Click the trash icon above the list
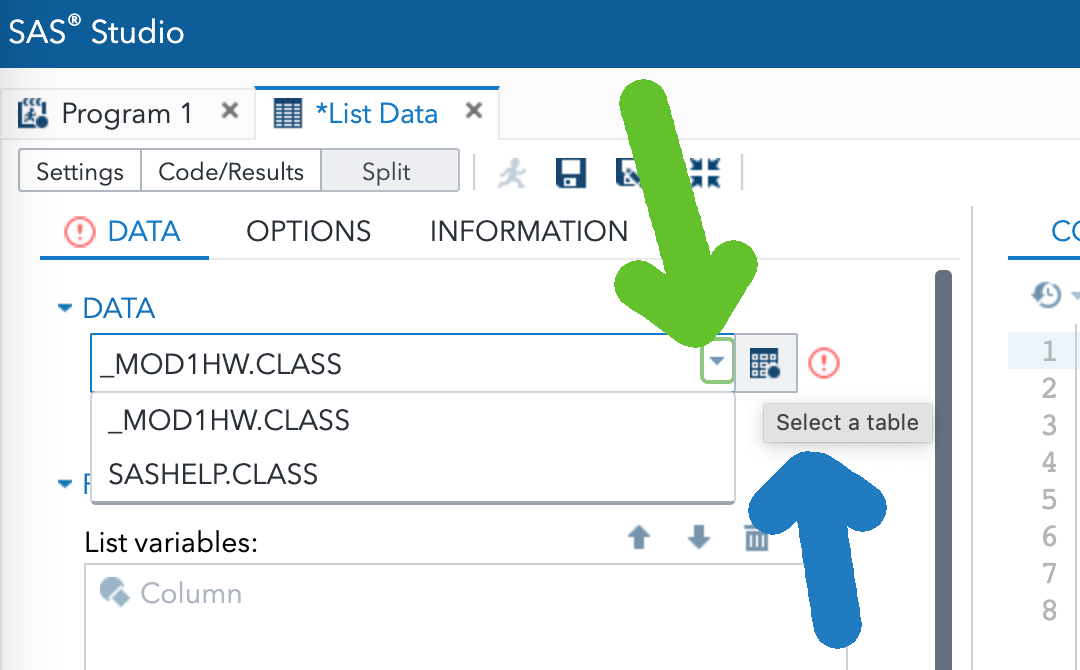This screenshot has width=1080, height=670. click(x=756, y=539)
